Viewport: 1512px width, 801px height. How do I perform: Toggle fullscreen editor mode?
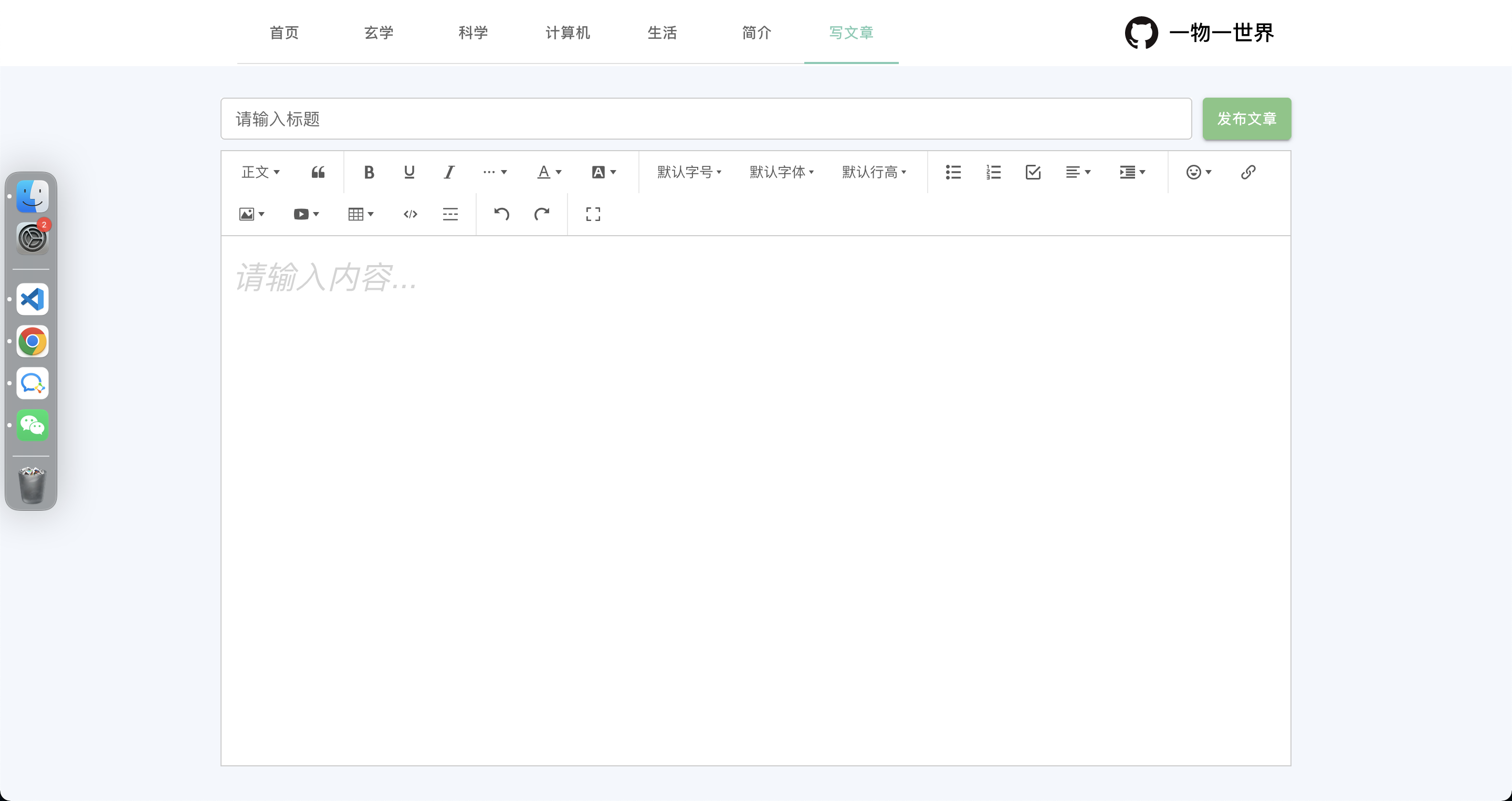click(x=593, y=214)
